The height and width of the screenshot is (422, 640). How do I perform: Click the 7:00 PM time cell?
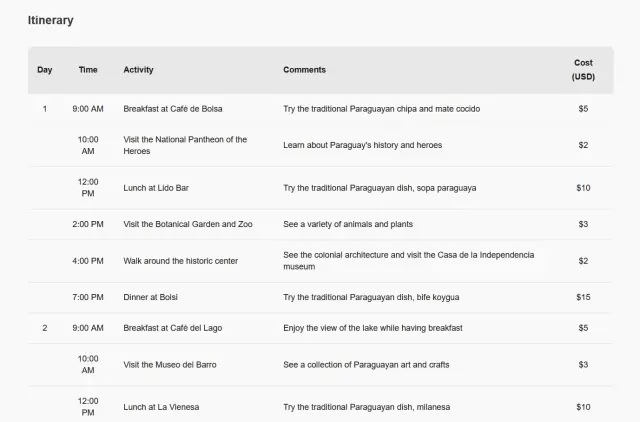(x=88, y=297)
